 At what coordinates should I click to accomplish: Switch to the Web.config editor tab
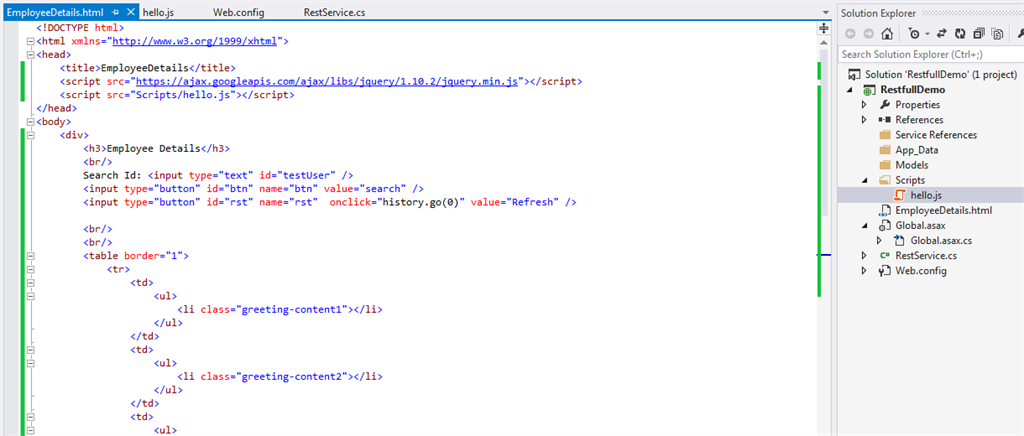(239, 12)
